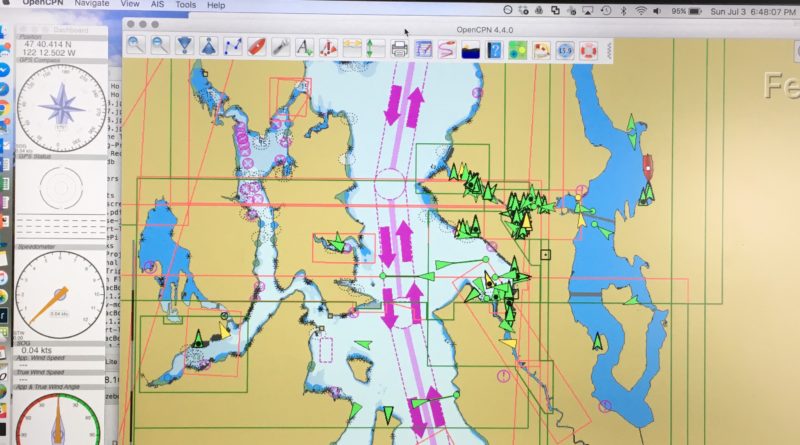Click the Man Overboard lifebuoy icon
Image resolution: width=800 pixels, height=445 pixels.
[x=588, y=48]
